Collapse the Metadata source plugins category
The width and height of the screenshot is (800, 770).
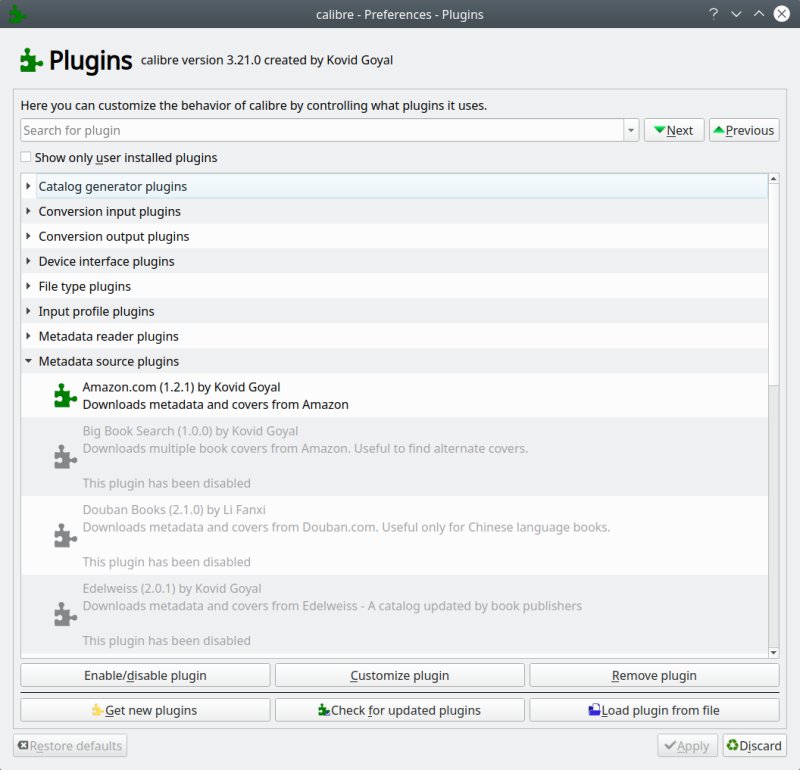tap(26, 361)
